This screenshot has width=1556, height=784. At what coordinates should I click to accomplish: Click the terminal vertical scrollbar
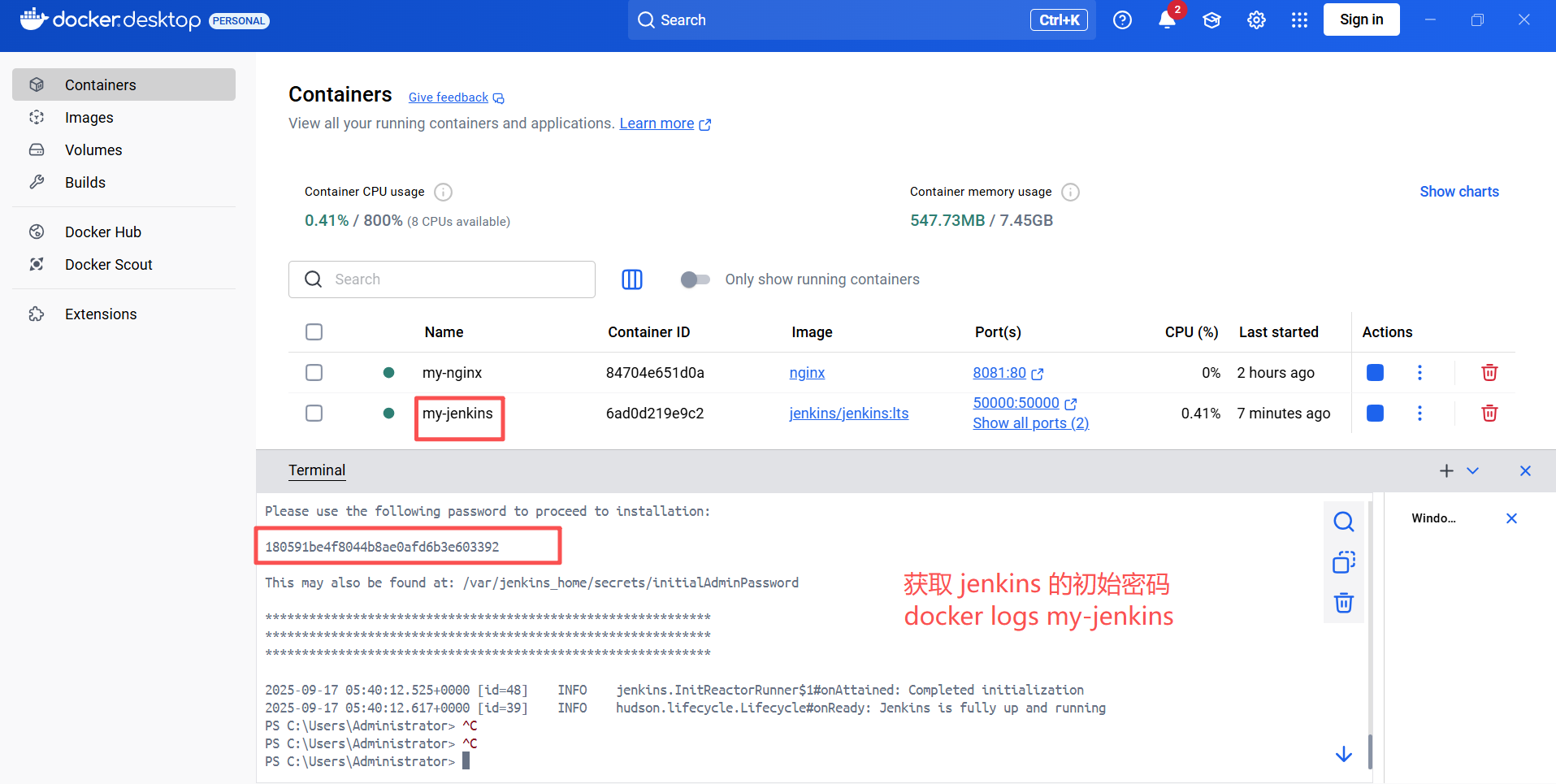(1370, 752)
